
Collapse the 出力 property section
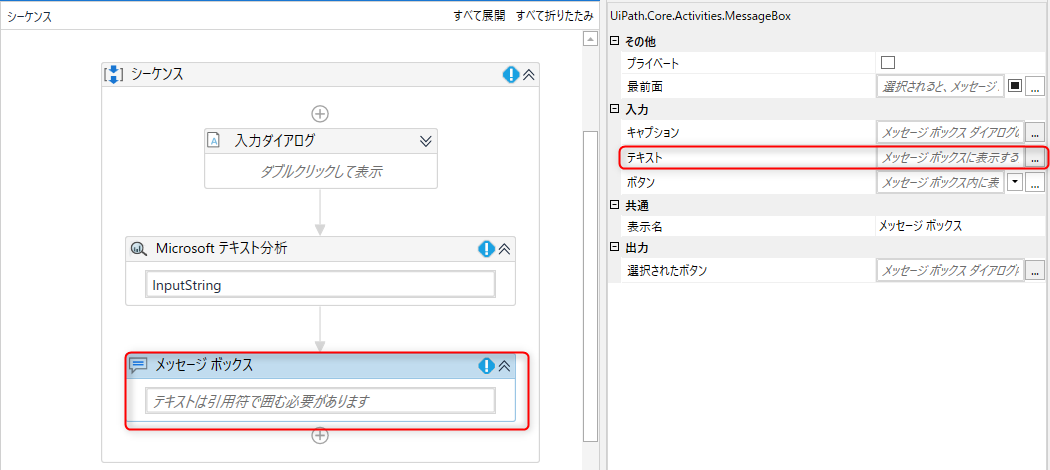614,248
